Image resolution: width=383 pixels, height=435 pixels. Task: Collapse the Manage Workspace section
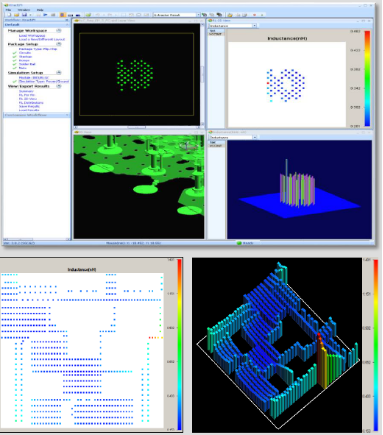pos(59,30)
